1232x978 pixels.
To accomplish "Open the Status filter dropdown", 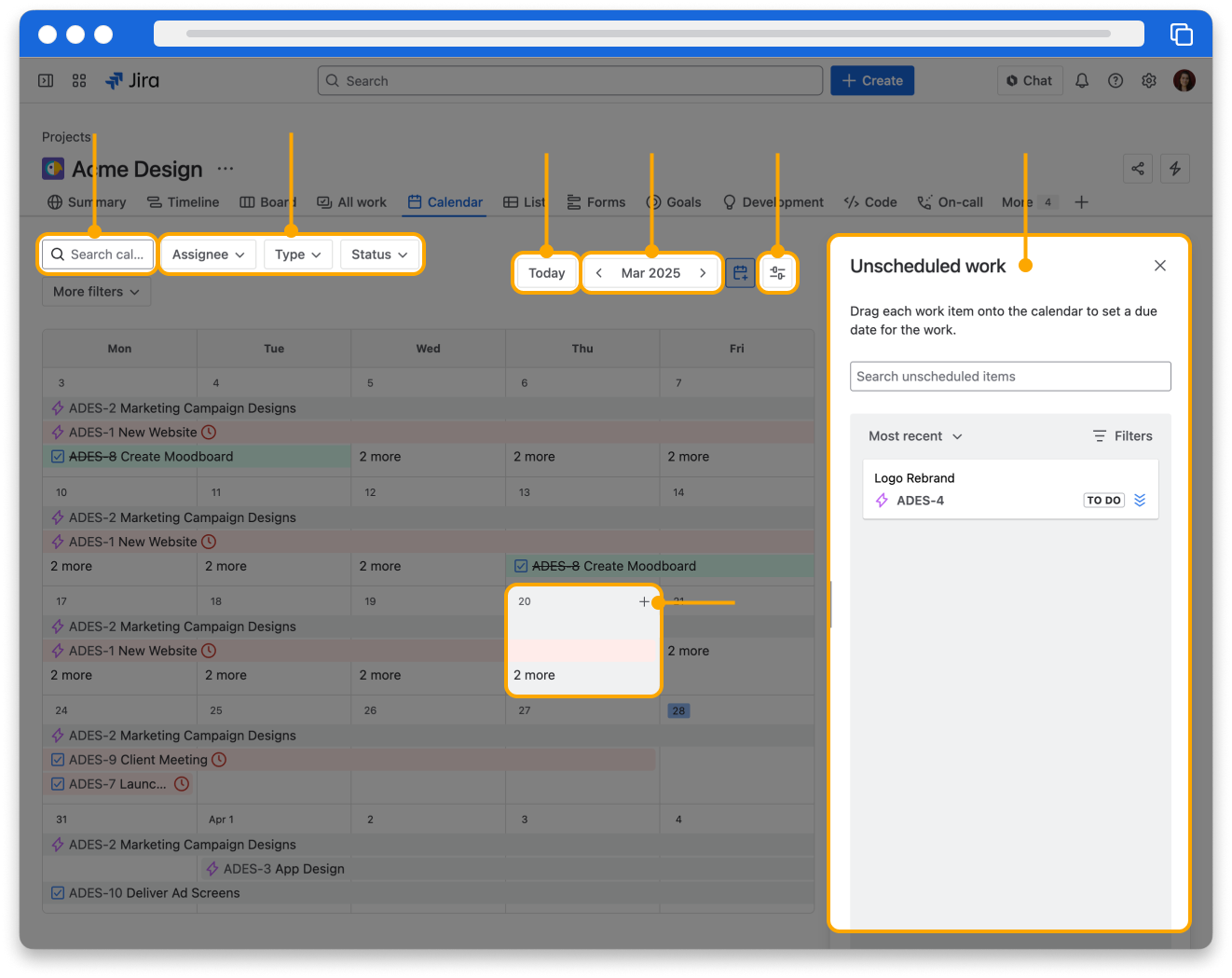I will 379,255.
